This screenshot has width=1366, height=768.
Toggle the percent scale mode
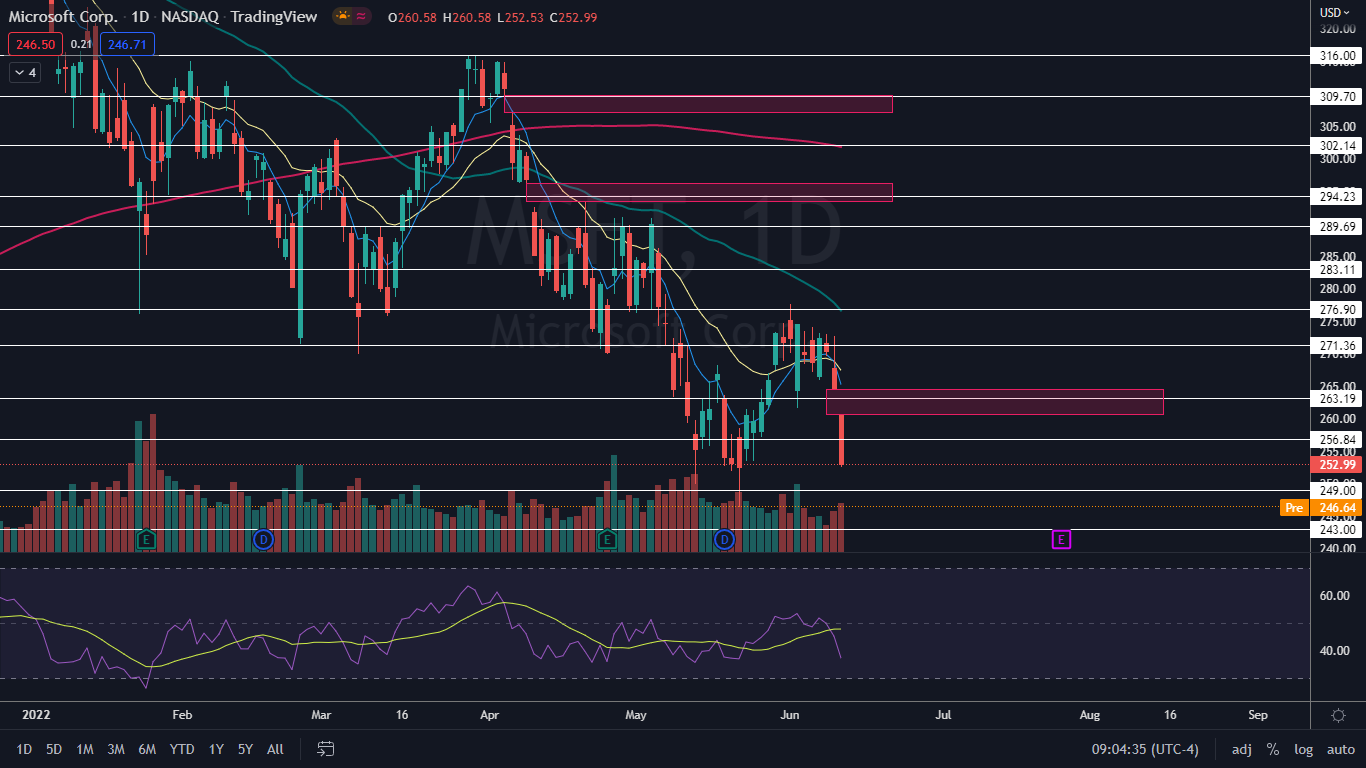(1273, 749)
